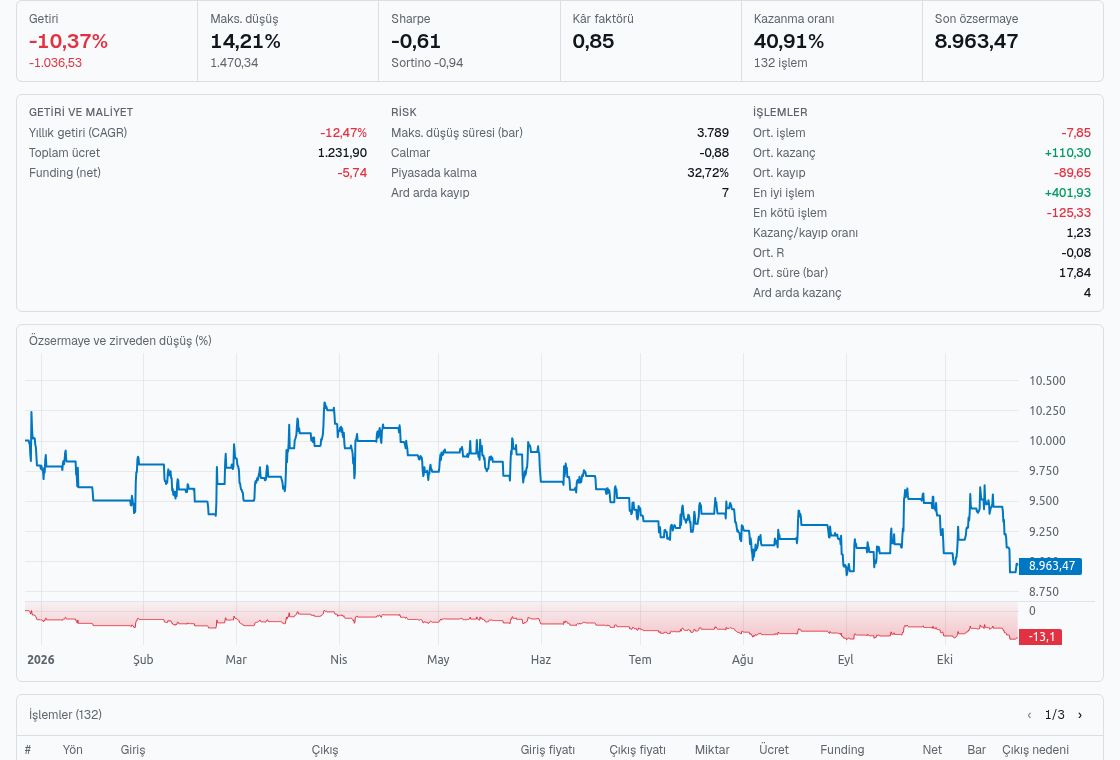Click the 'Maks. düşüş süresi (bar)' value 3.789
The image size is (1120, 760).
tap(713, 133)
